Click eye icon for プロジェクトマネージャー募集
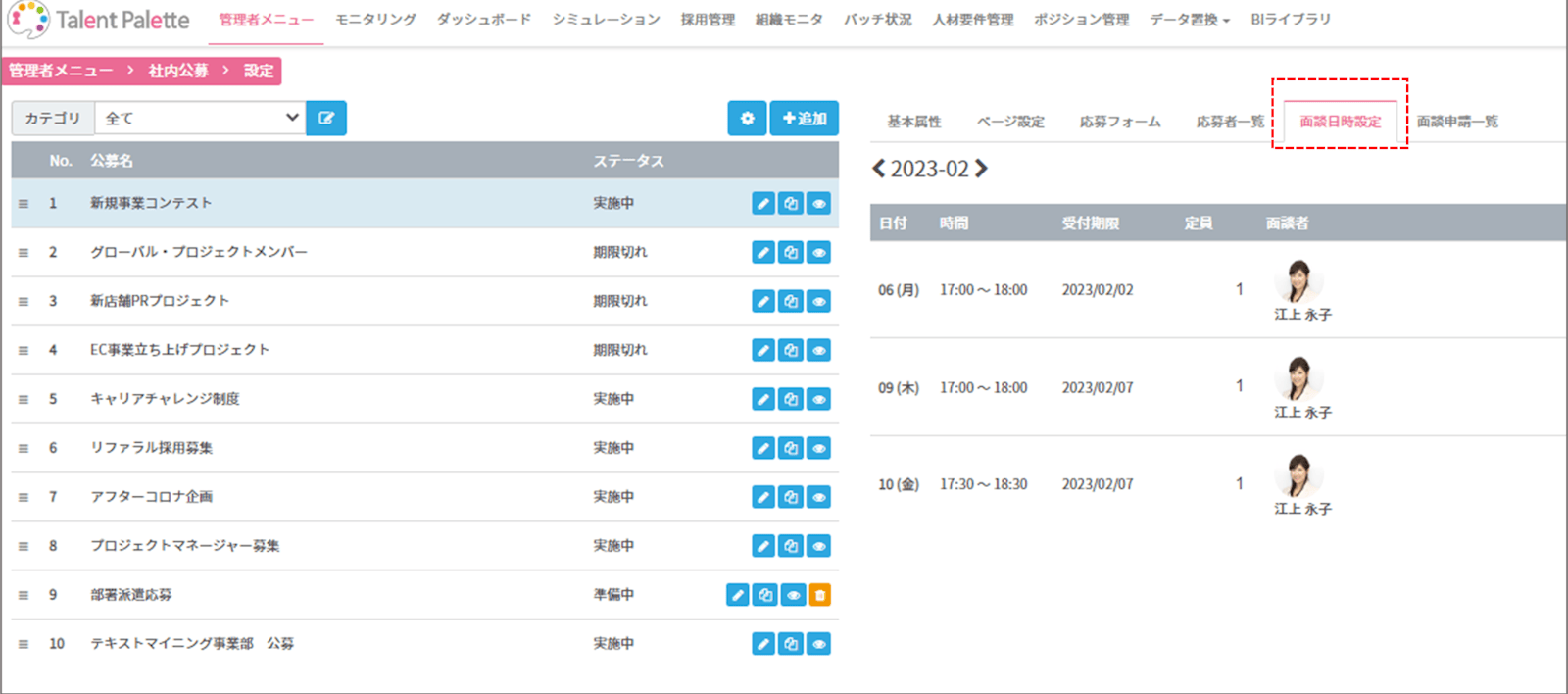1568x694 pixels. pos(819,546)
